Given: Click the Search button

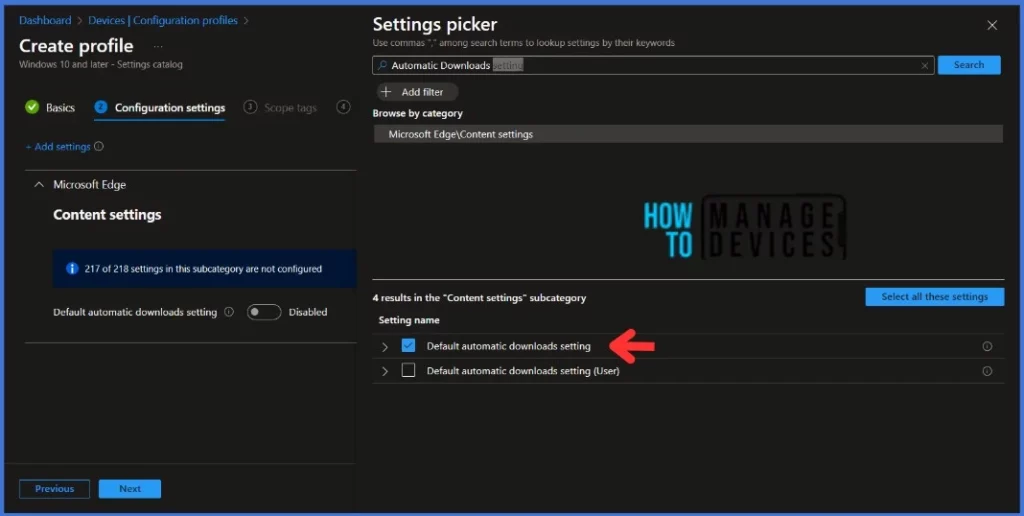Looking at the screenshot, I should click(x=968, y=65).
